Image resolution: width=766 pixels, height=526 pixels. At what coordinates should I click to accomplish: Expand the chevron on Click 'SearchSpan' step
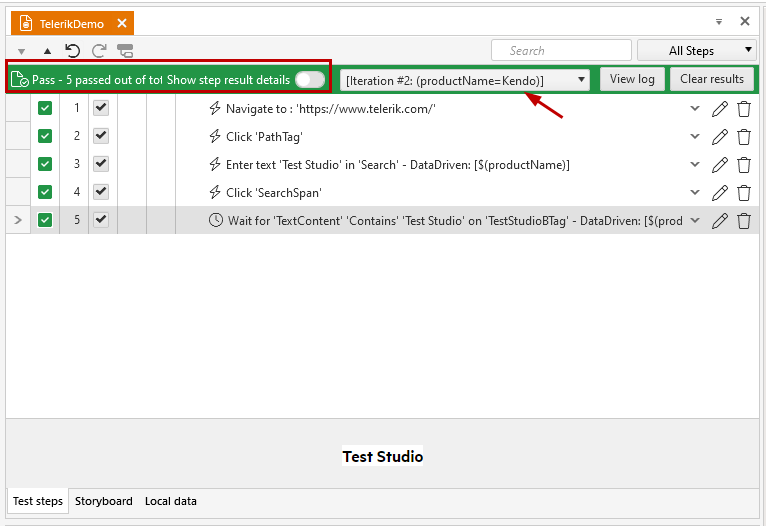click(x=695, y=192)
